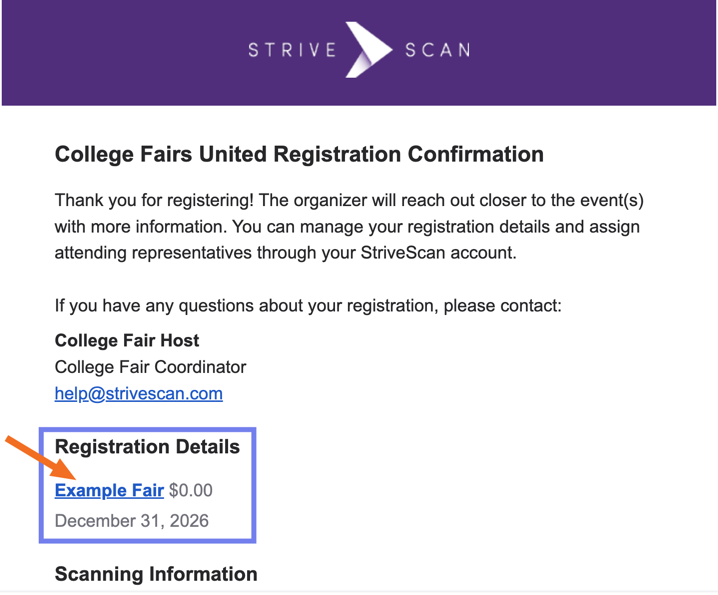
Task: Click the Scanning Information heading
Action: click(155, 574)
